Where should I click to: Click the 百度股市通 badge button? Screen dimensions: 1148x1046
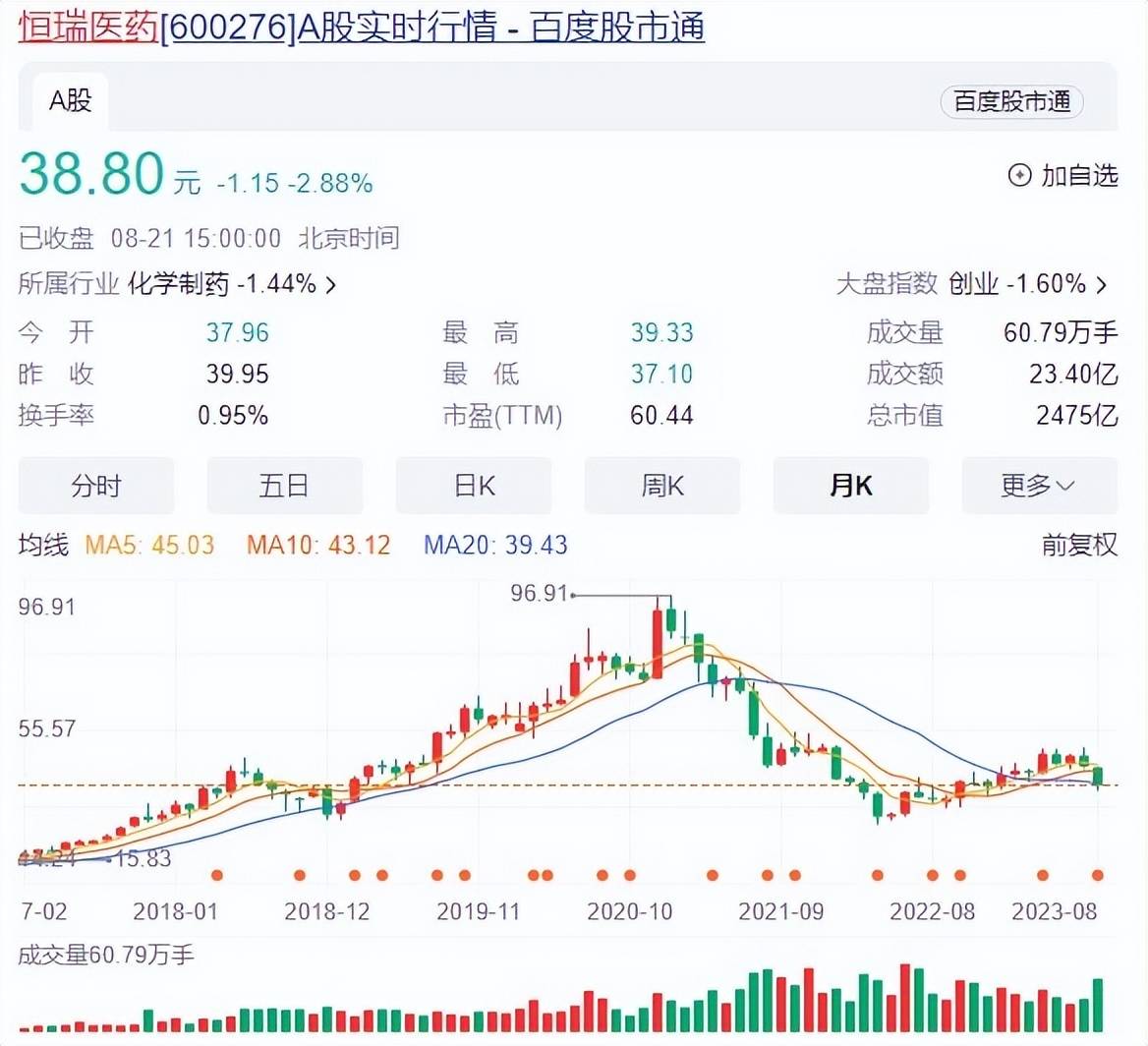pyautogui.click(x=1011, y=102)
